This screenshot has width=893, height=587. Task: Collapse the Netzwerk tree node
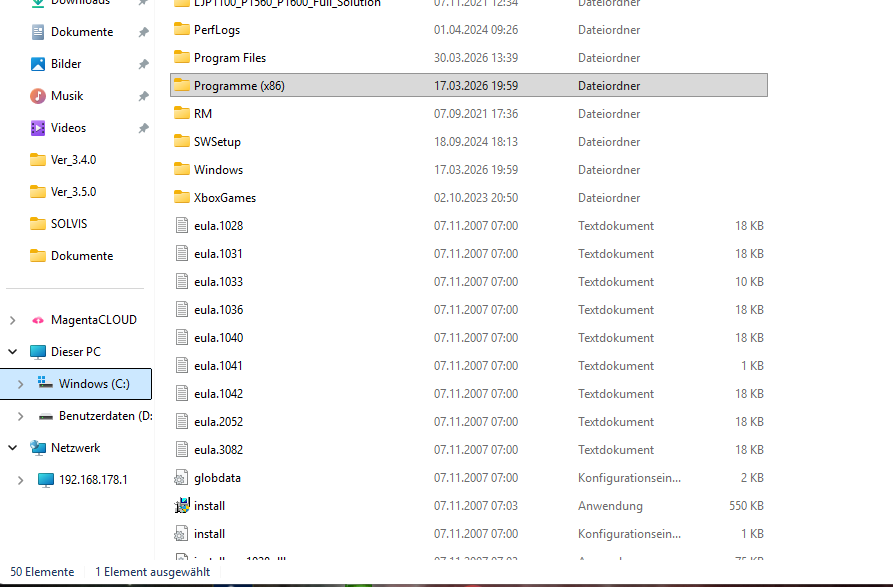coord(12,448)
